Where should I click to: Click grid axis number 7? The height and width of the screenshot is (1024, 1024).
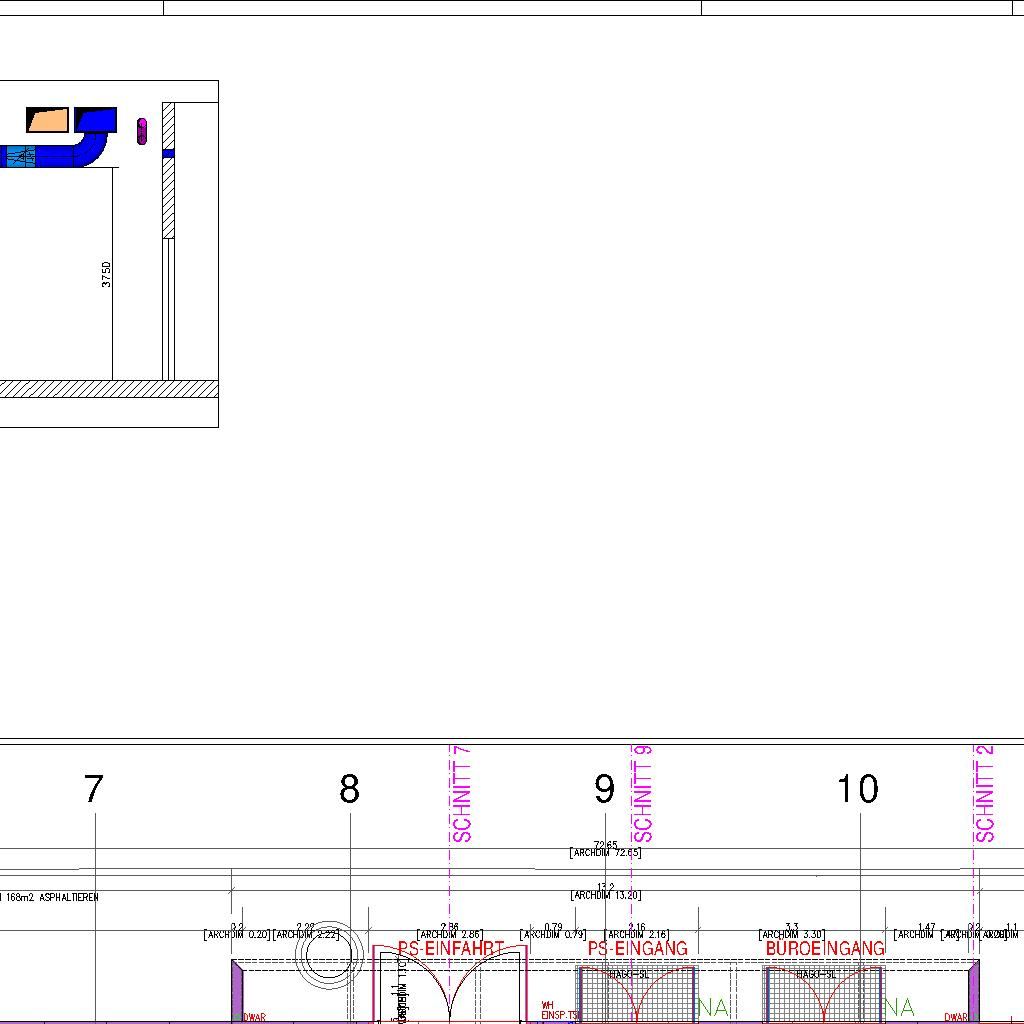93,790
